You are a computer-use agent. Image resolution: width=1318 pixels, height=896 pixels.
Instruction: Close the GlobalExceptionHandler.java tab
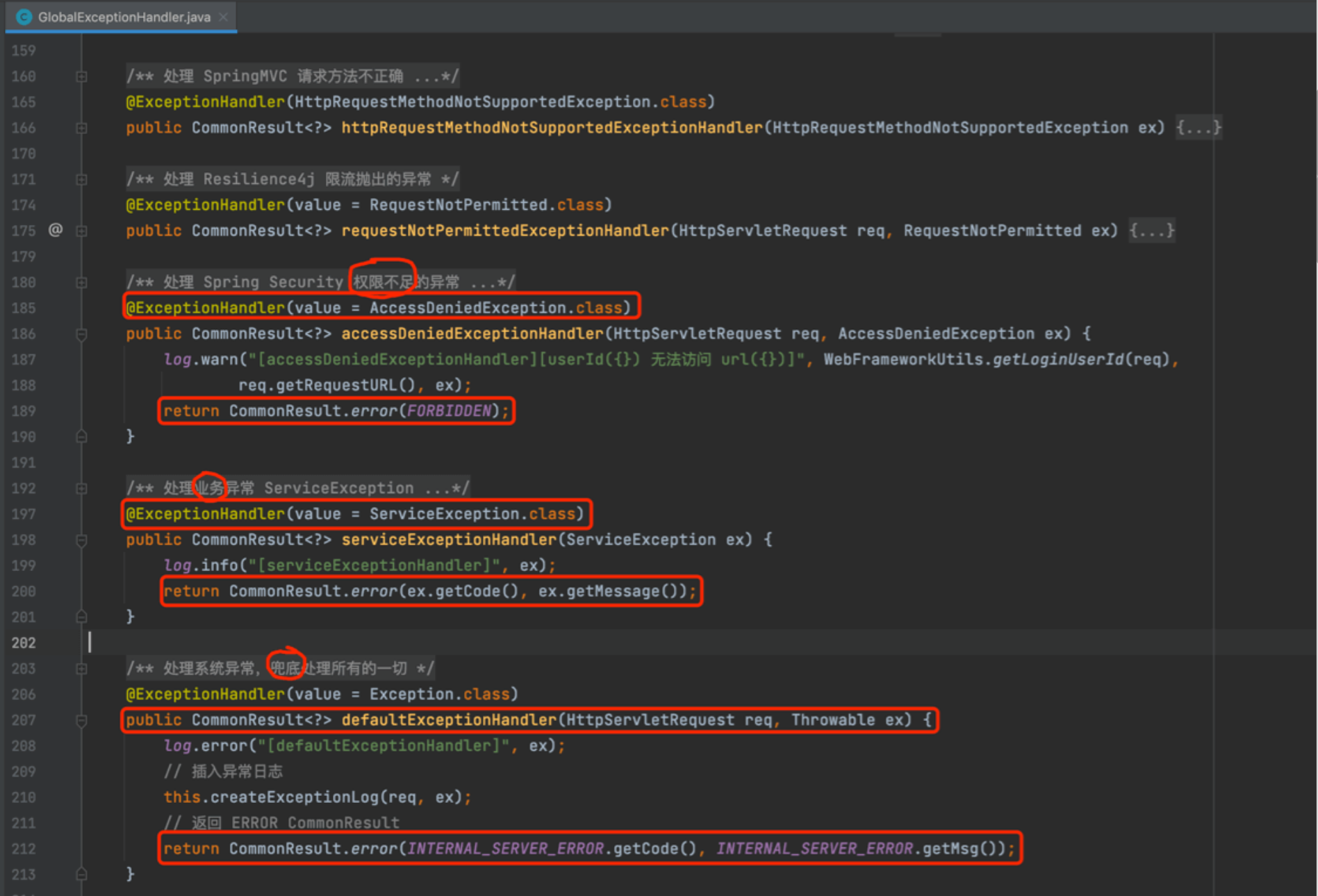point(223,17)
